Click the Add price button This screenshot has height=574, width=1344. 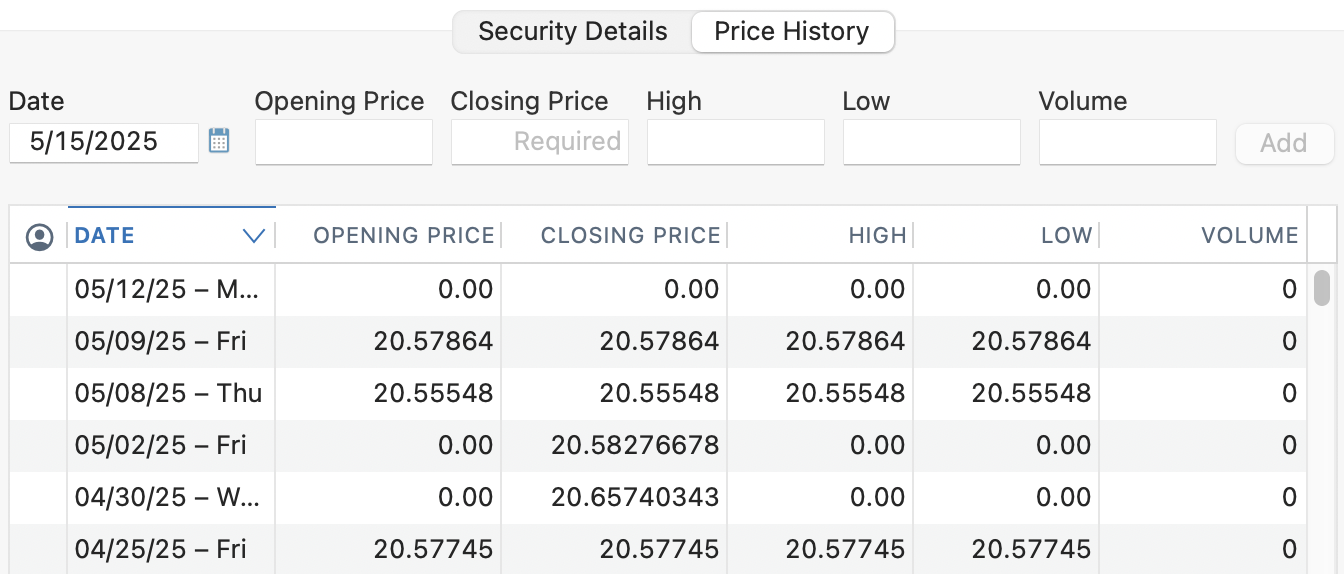[x=1284, y=143]
